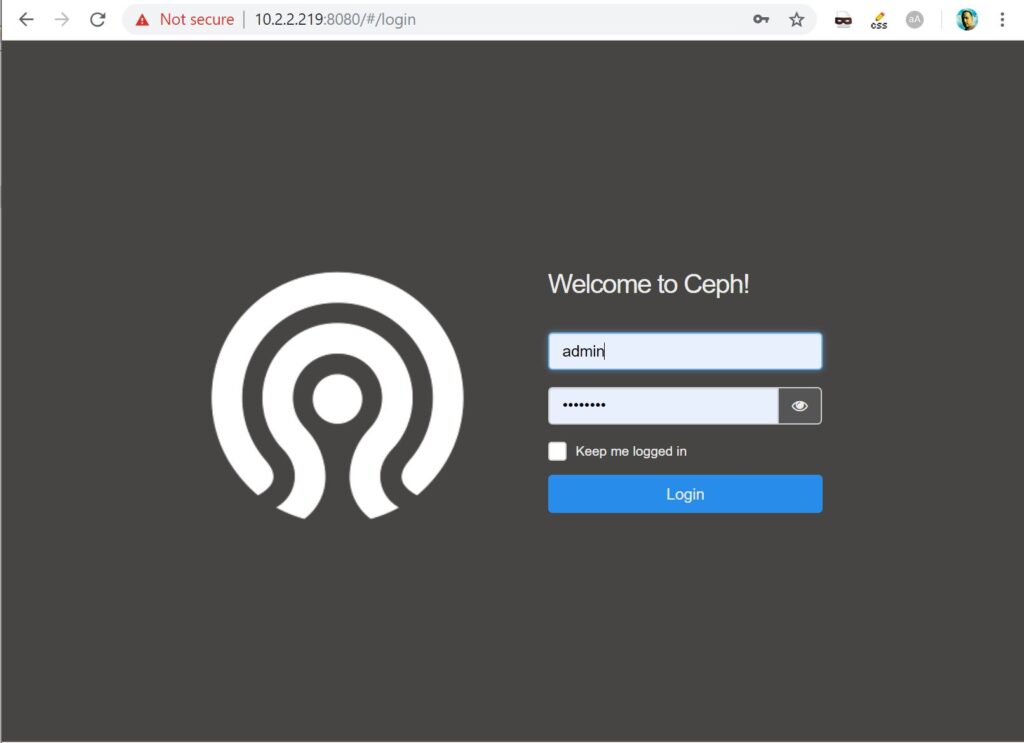
Task: Open browser history with the back arrow
Action: click(x=26, y=18)
